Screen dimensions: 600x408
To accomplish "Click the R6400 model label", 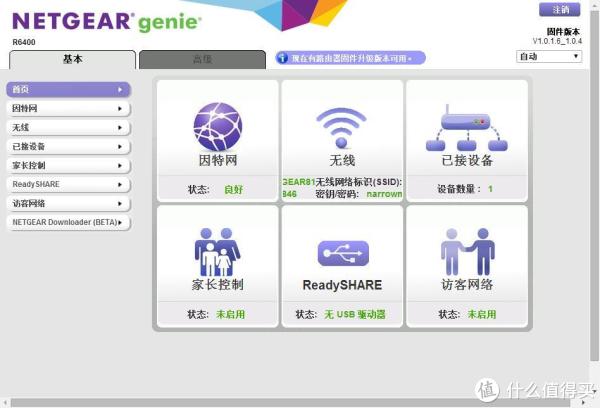I will click(x=24, y=42).
